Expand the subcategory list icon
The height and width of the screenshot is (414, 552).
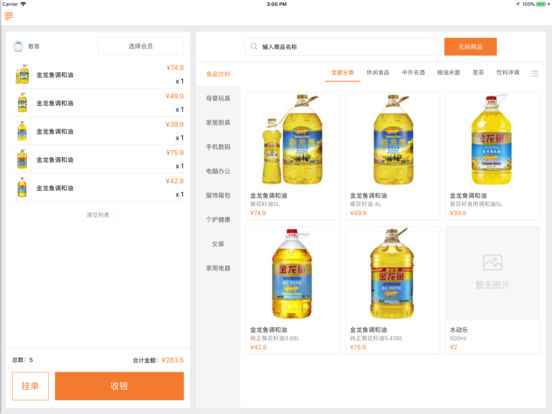coord(534,73)
